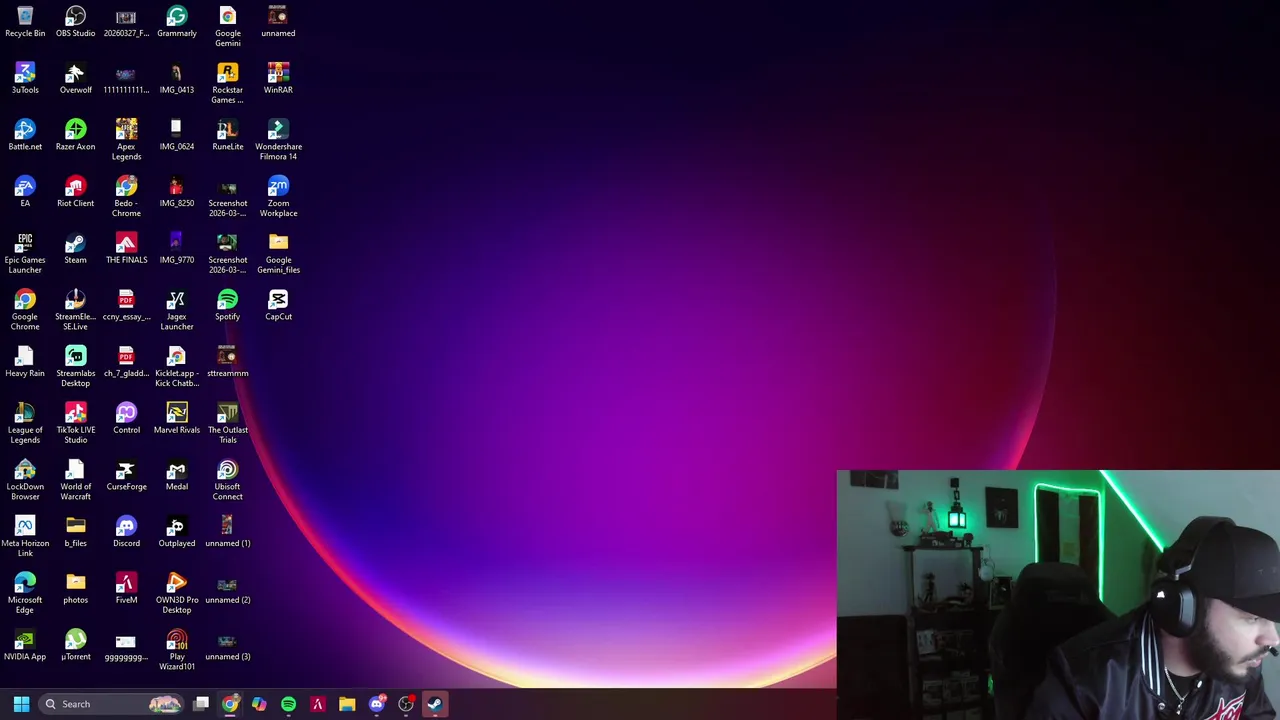This screenshot has width=1280, height=720.
Task: Open the b_files folder on desktop
Action: pos(75,532)
